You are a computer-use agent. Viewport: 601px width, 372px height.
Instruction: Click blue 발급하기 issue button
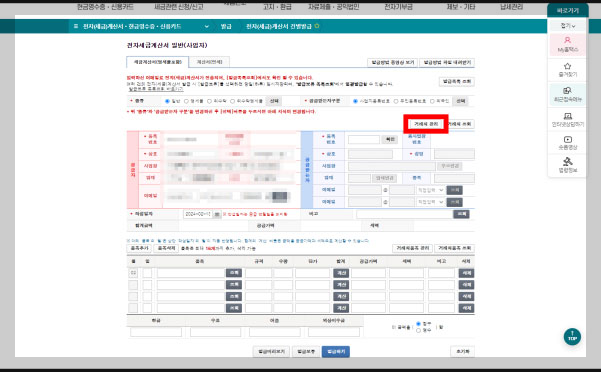[336, 352]
